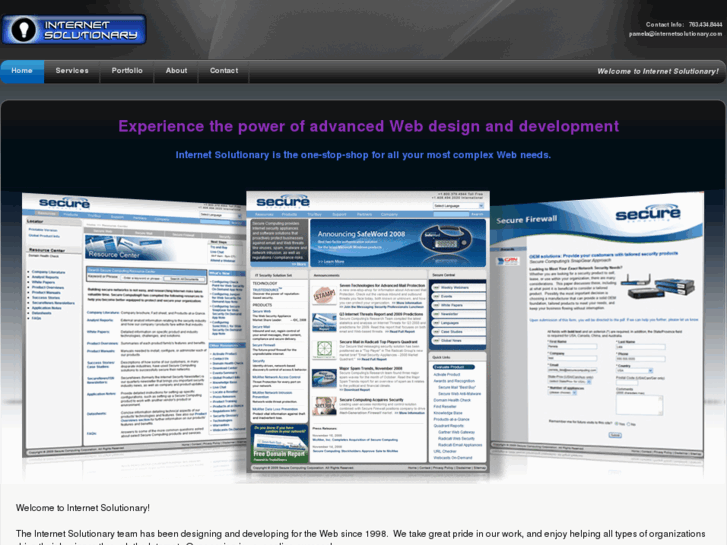The height and width of the screenshot is (545, 727).
Task: Navigate to the Contact page
Action: pos(224,71)
